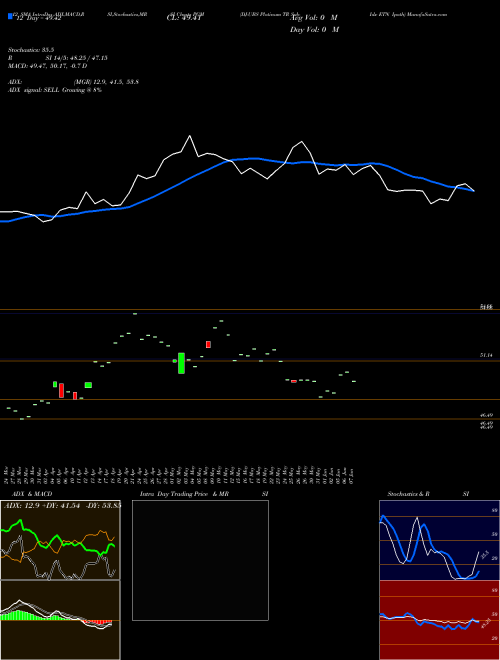This screenshot has width=500, height=660.
Task: Click the '(MGR) 12.9, 41.5, 53.8' ADX values
Action: point(106,82)
